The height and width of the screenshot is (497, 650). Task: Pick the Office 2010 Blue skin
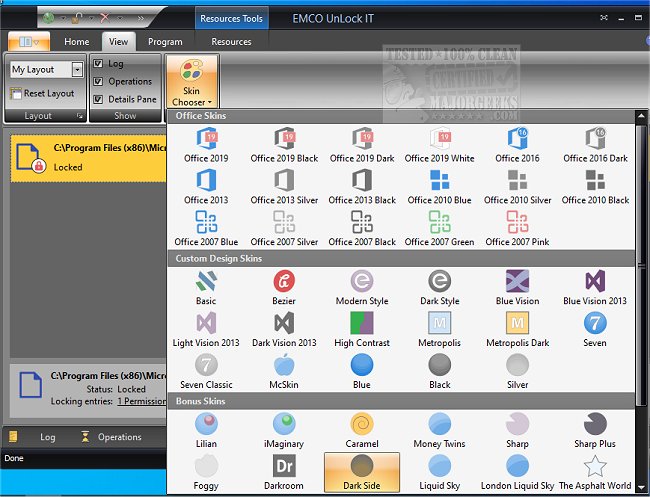click(439, 187)
